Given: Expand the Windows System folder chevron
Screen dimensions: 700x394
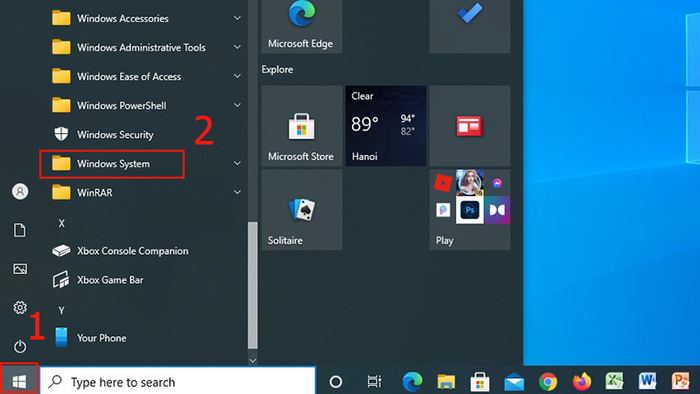Looking at the screenshot, I should coord(238,163).
